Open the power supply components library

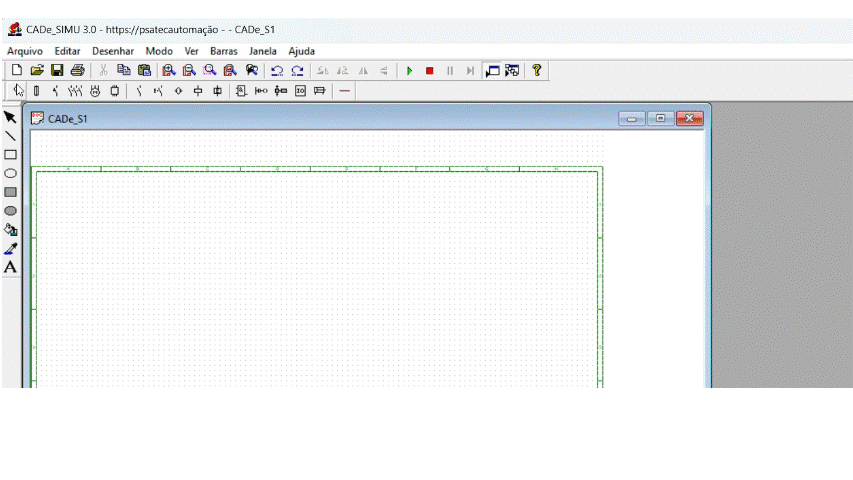[36, 91]
